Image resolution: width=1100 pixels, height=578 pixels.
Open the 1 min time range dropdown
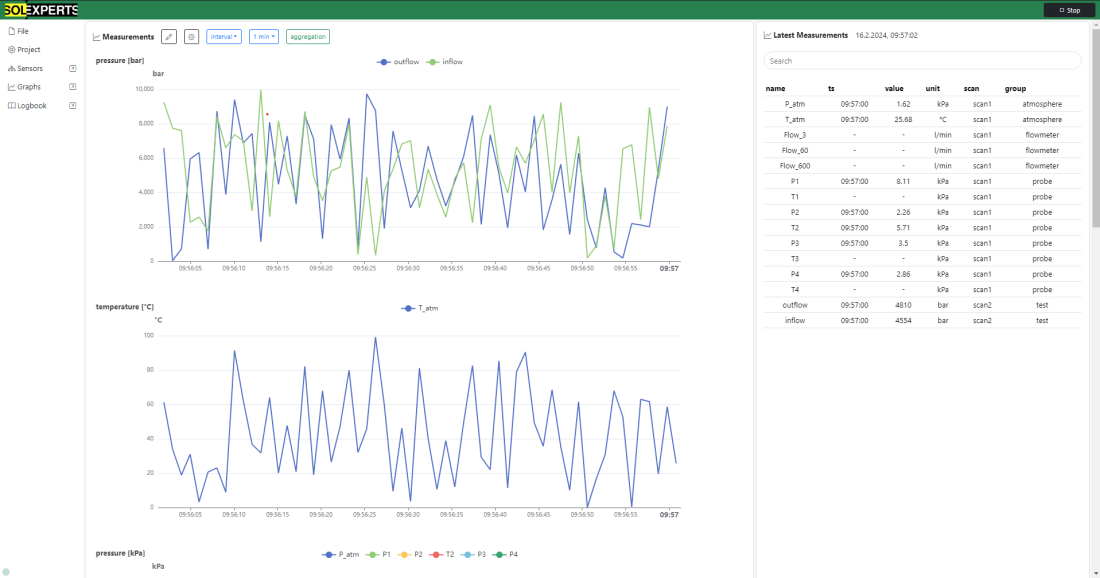(264, 36)
